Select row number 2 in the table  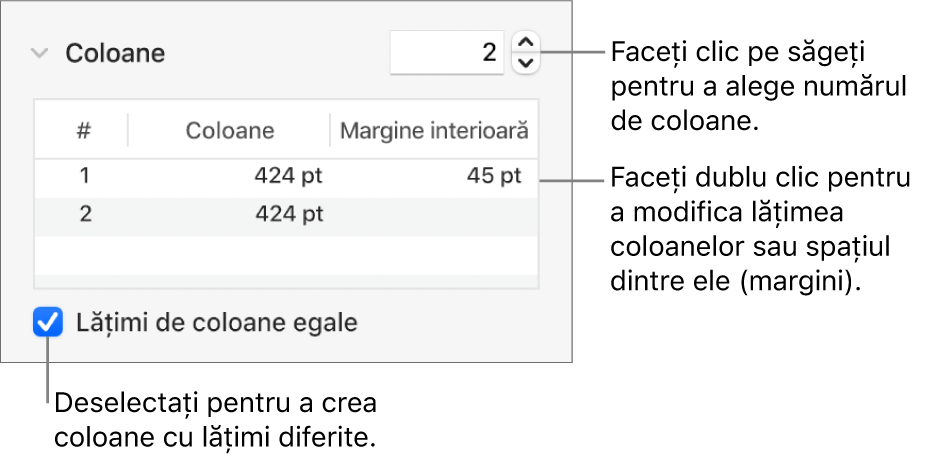[x=85, y=213]
